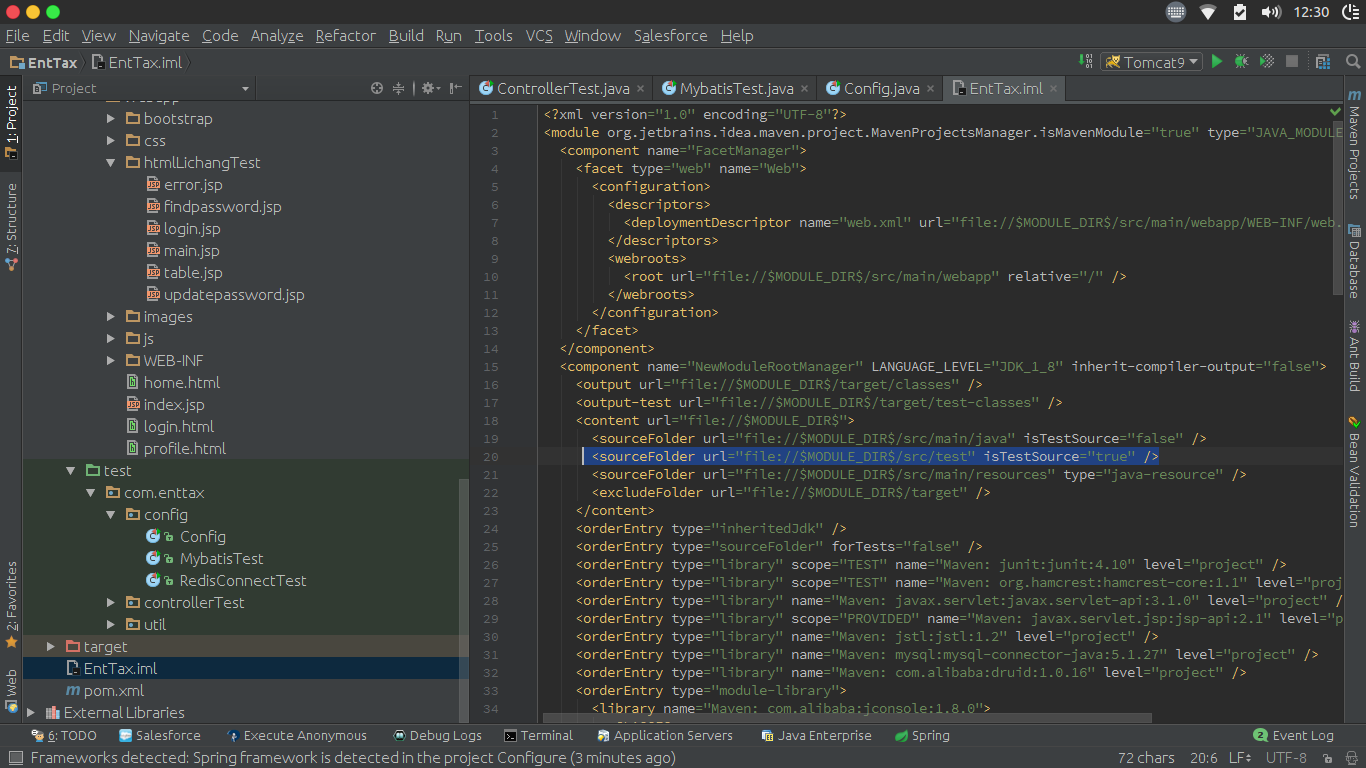Open Project Structure icon in toolbar
This screenshot has width=1366, height=768.
(x=1323, y=62)
